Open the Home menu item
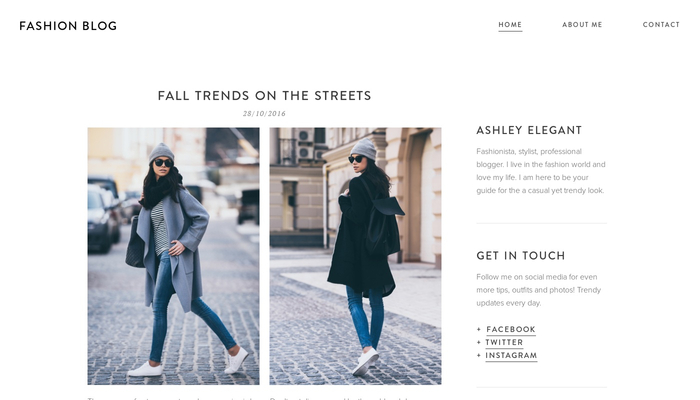This screenshot has width=700, height=400. [x=510, y=25]
